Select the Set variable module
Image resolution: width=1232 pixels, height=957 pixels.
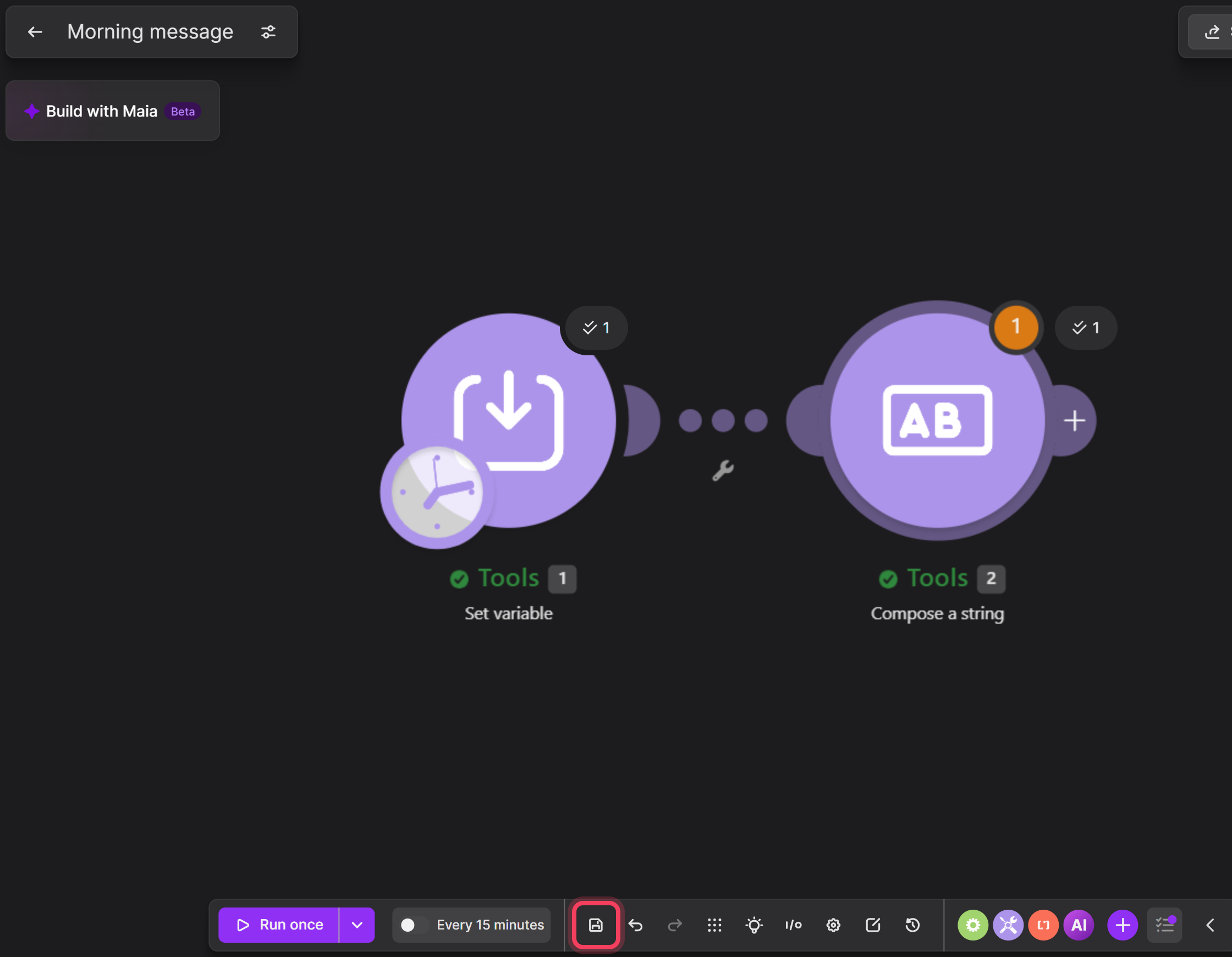(x=508, y=420)
